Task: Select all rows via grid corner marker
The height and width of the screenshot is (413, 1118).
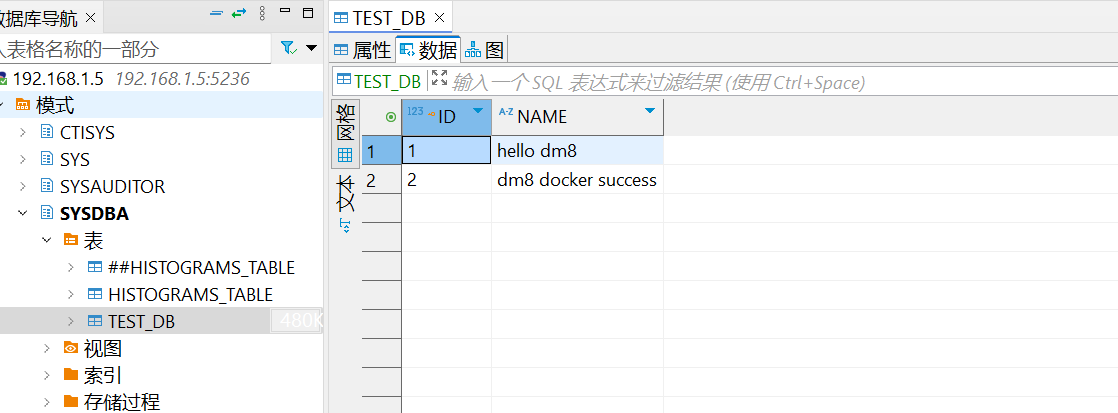Action: [x=391, y=117]
